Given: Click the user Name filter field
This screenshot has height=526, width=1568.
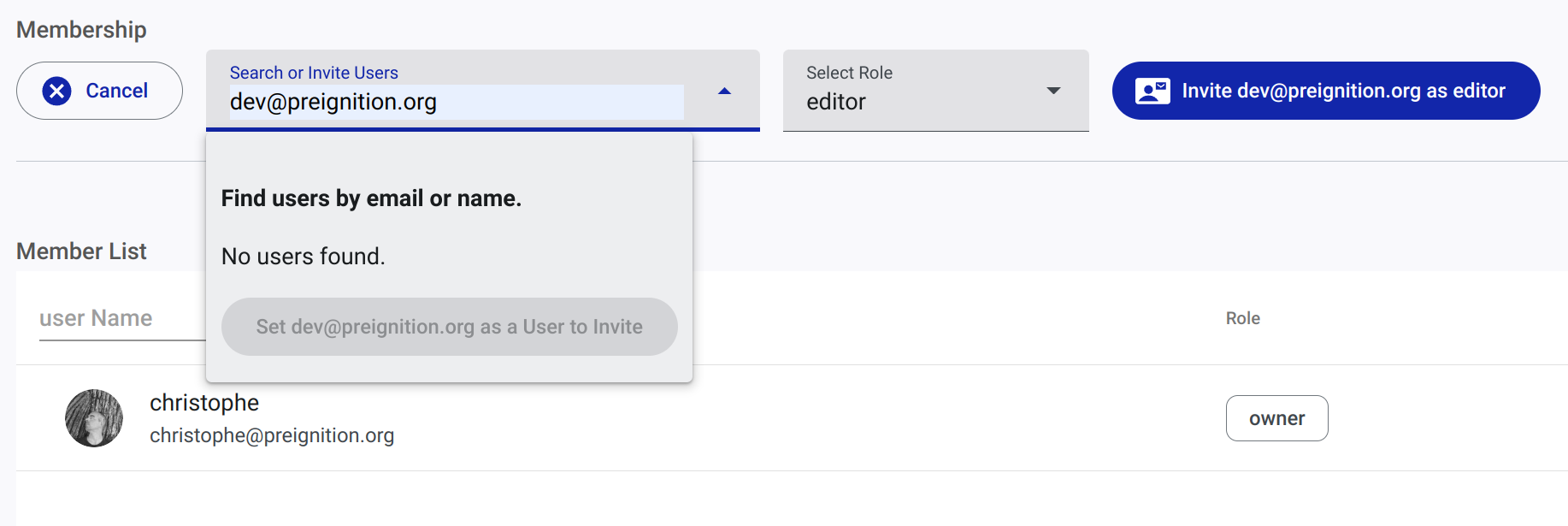Looking at the screenshot, I should point(122,319).
